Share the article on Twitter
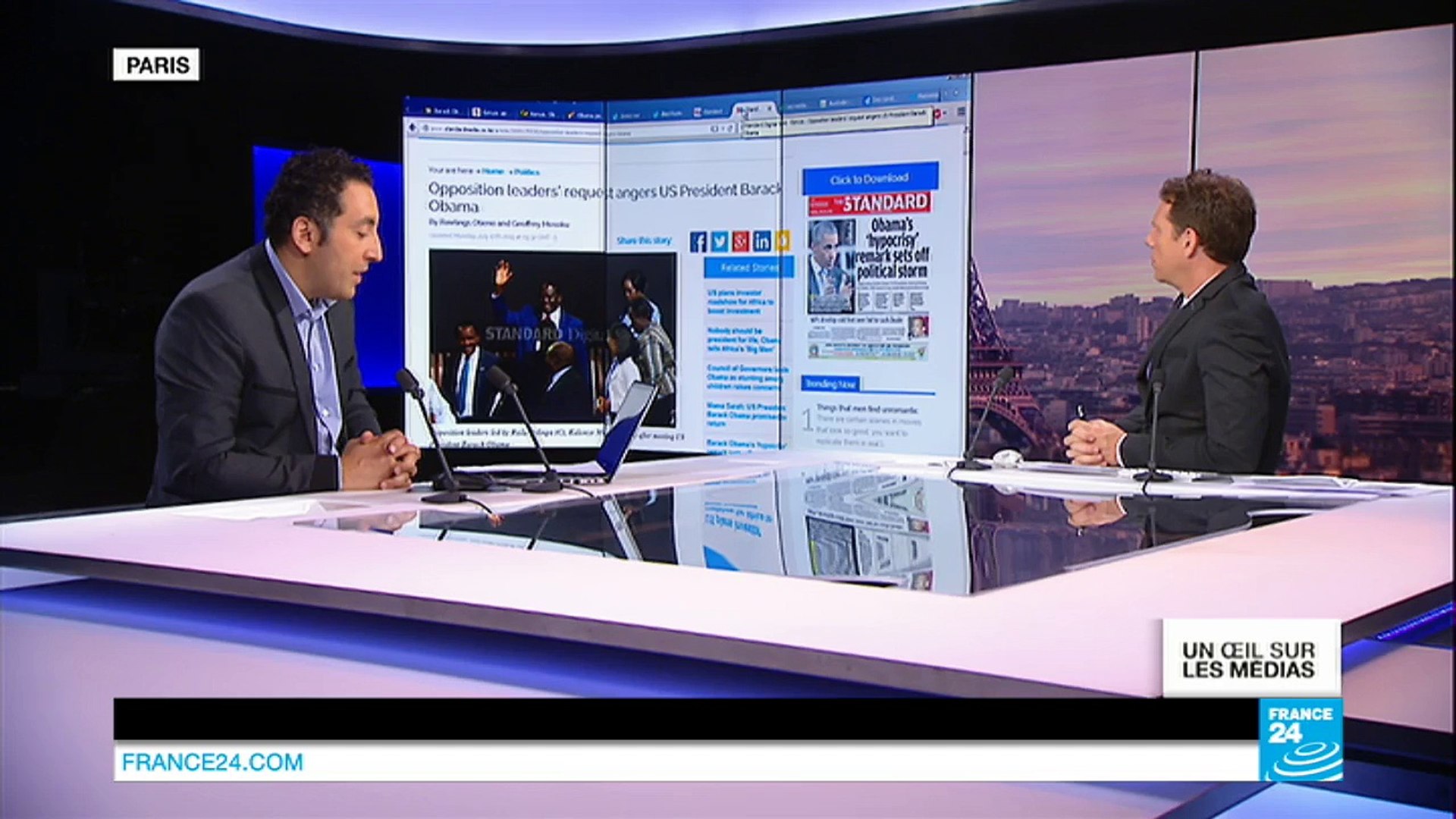The image size is (1456, 819). tap(720, 241)
